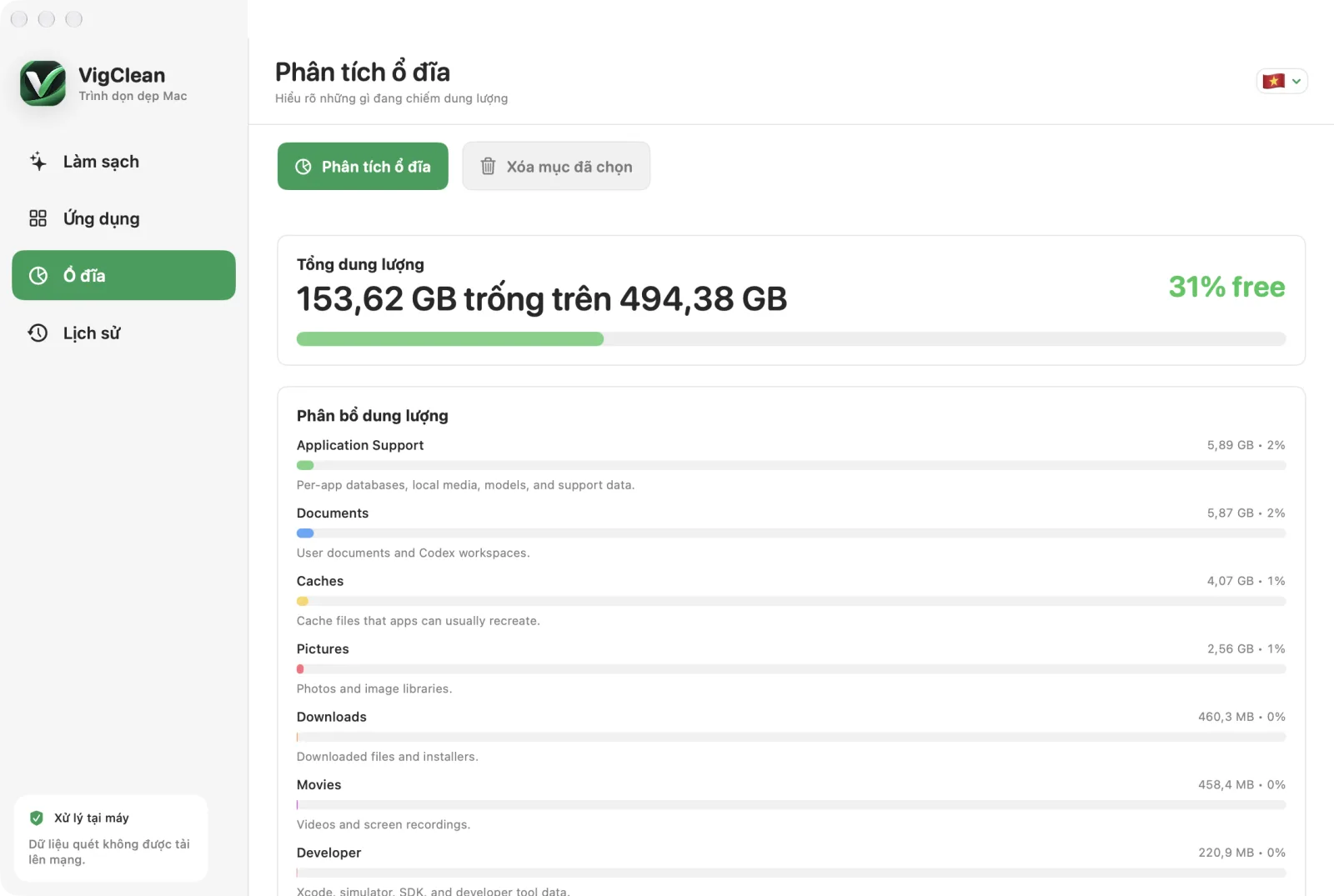Open the Lịch sử history section

click(123, 333)
